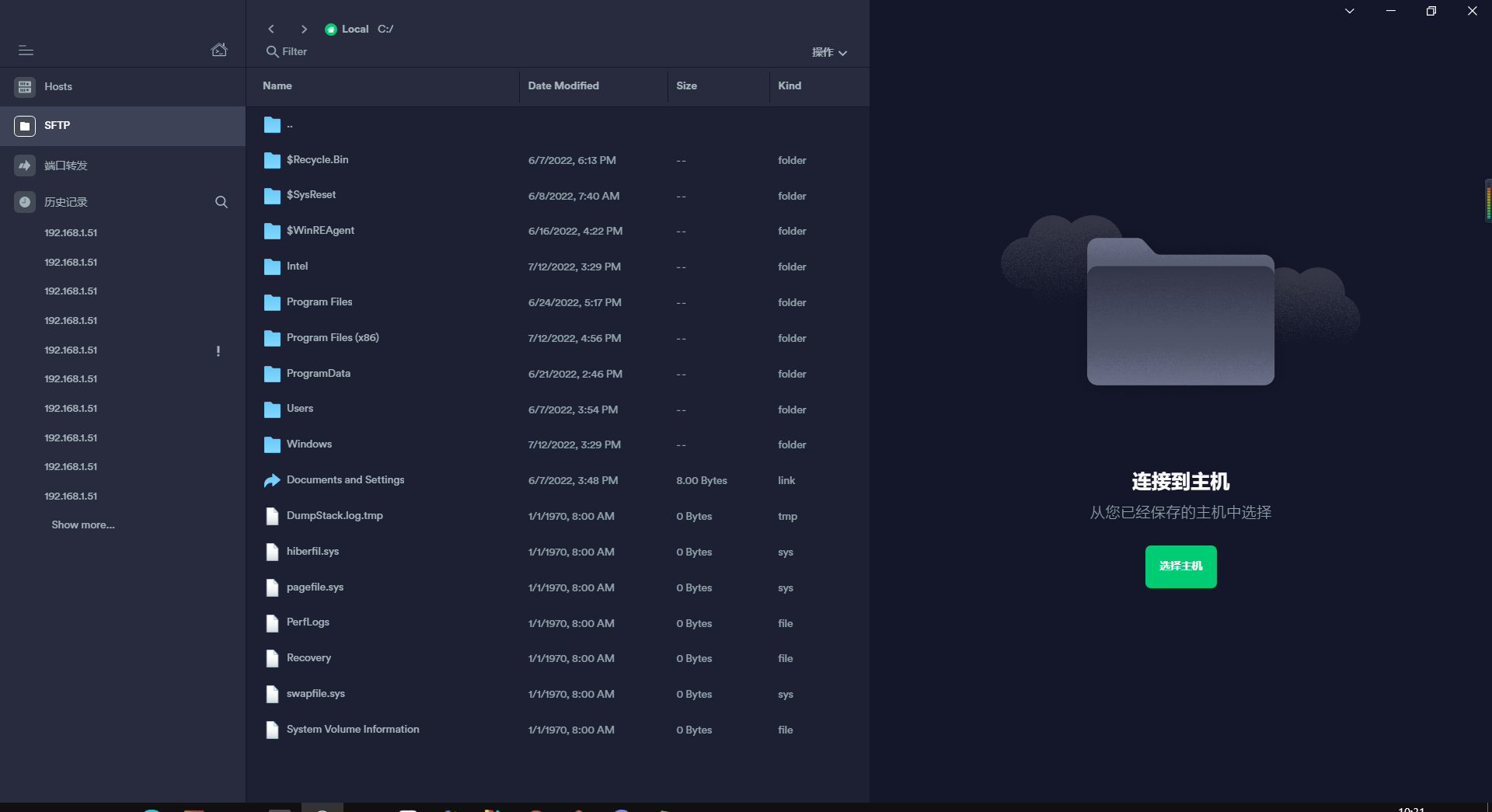Search the history list with the magnifier icon
The image size is (1492, 812).
click(x=221, y=202)
